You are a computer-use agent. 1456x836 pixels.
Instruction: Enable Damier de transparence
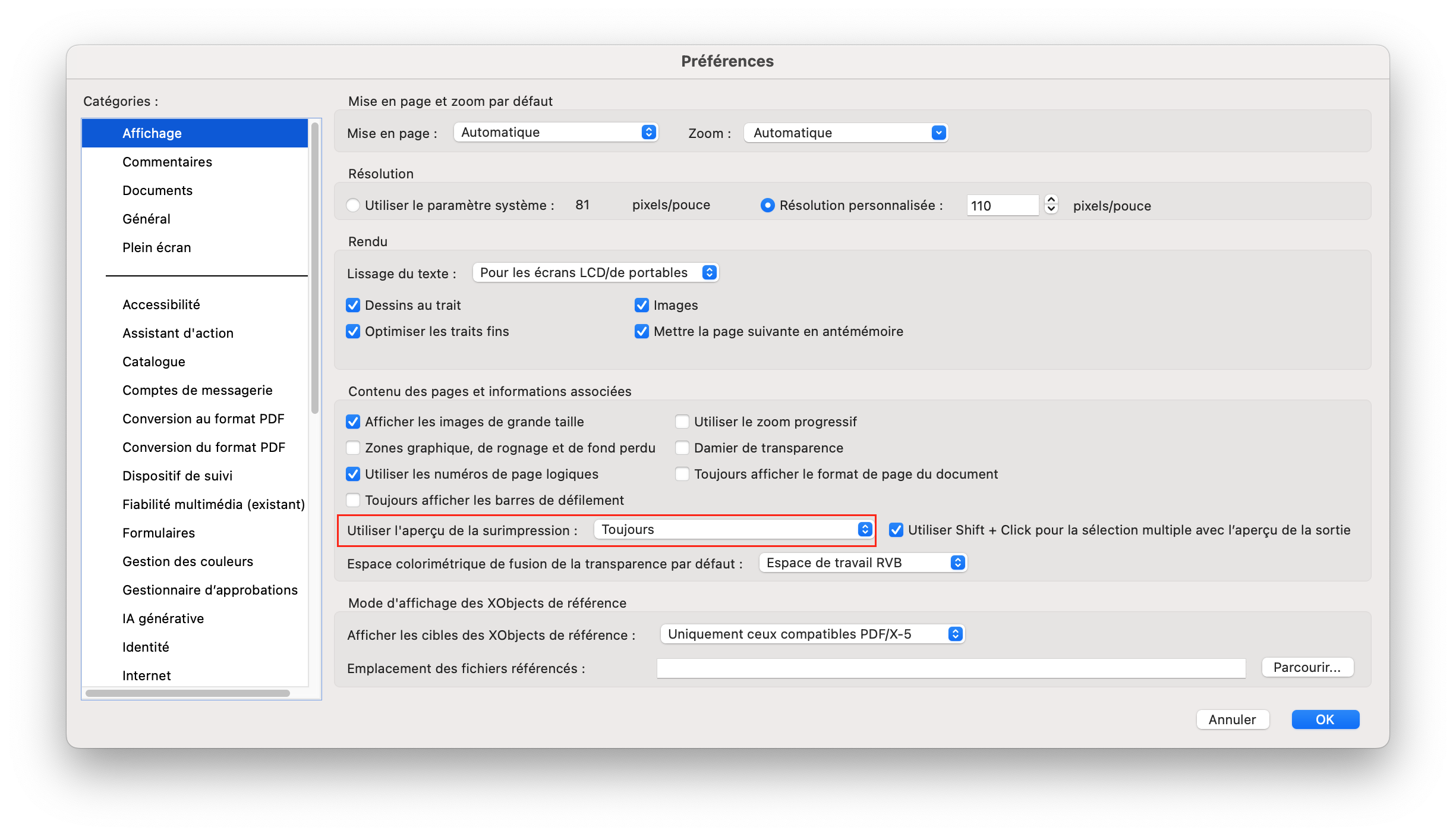tap(682, 448)
